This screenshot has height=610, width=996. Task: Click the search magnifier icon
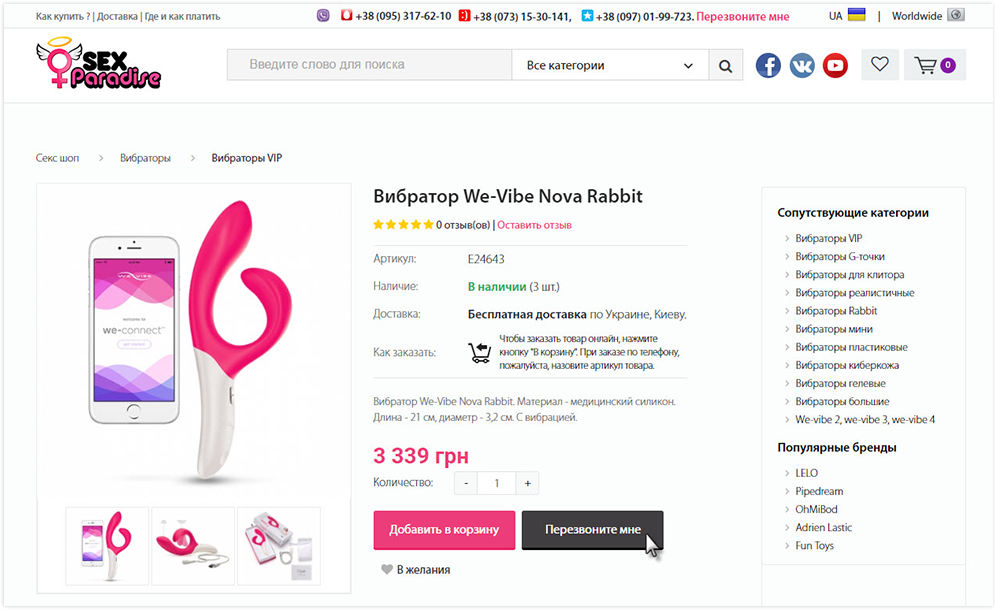(x=725, y=66)
